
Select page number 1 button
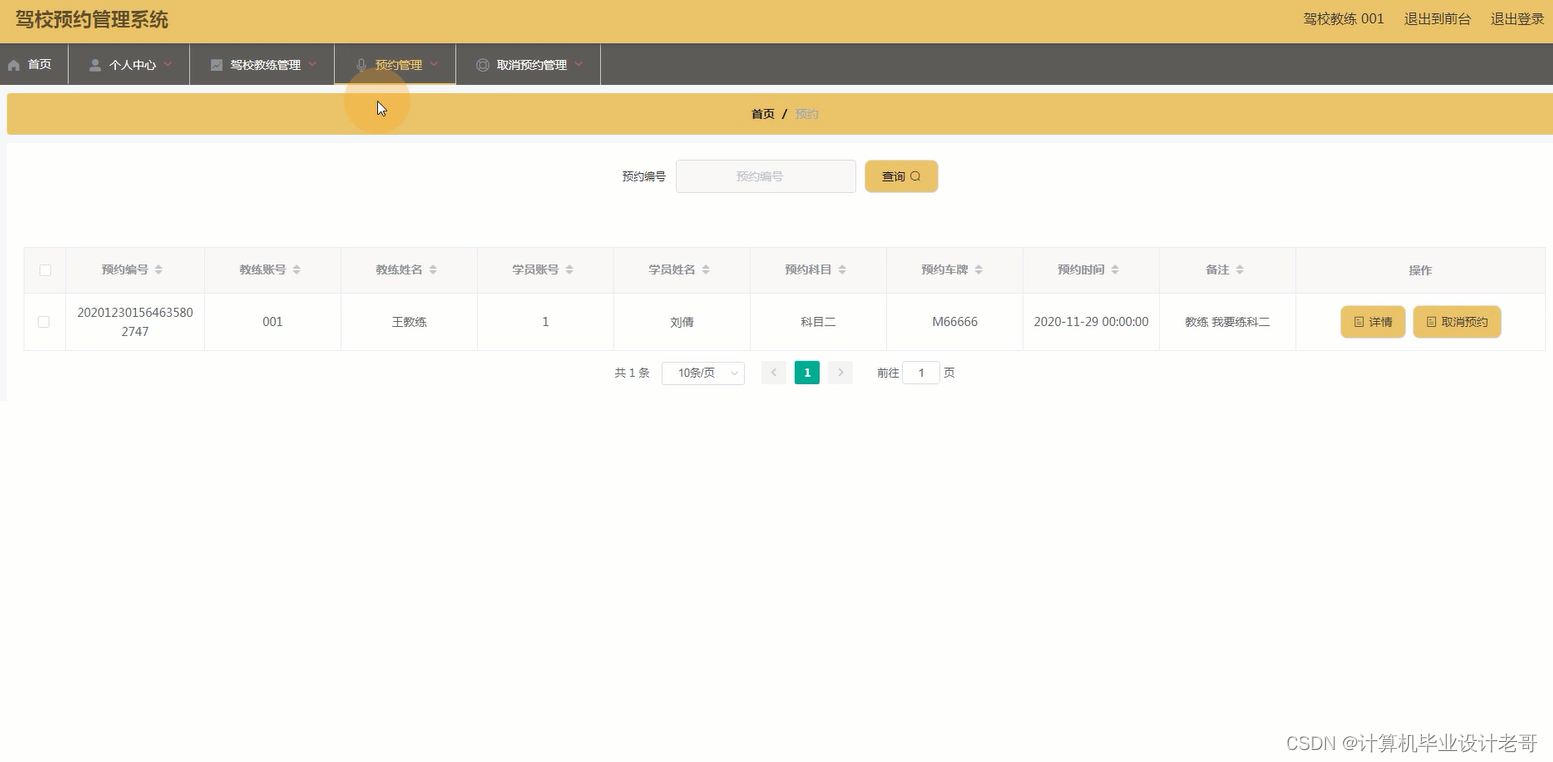pyautogui.click(x=807, y=373)
